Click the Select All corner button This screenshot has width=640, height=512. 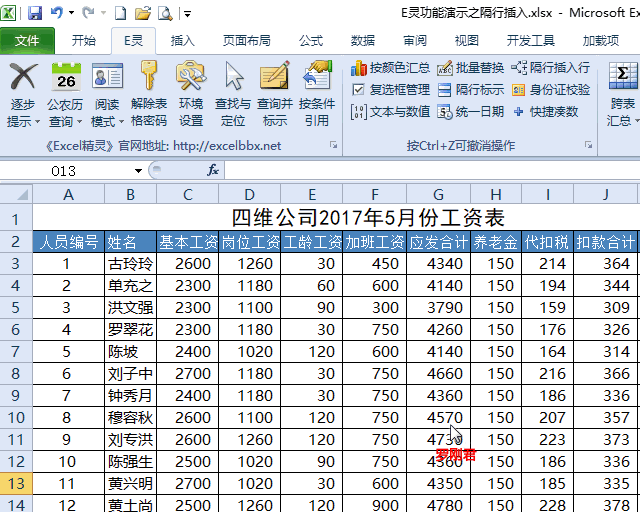pyautogui.click(x=16, y=194)
